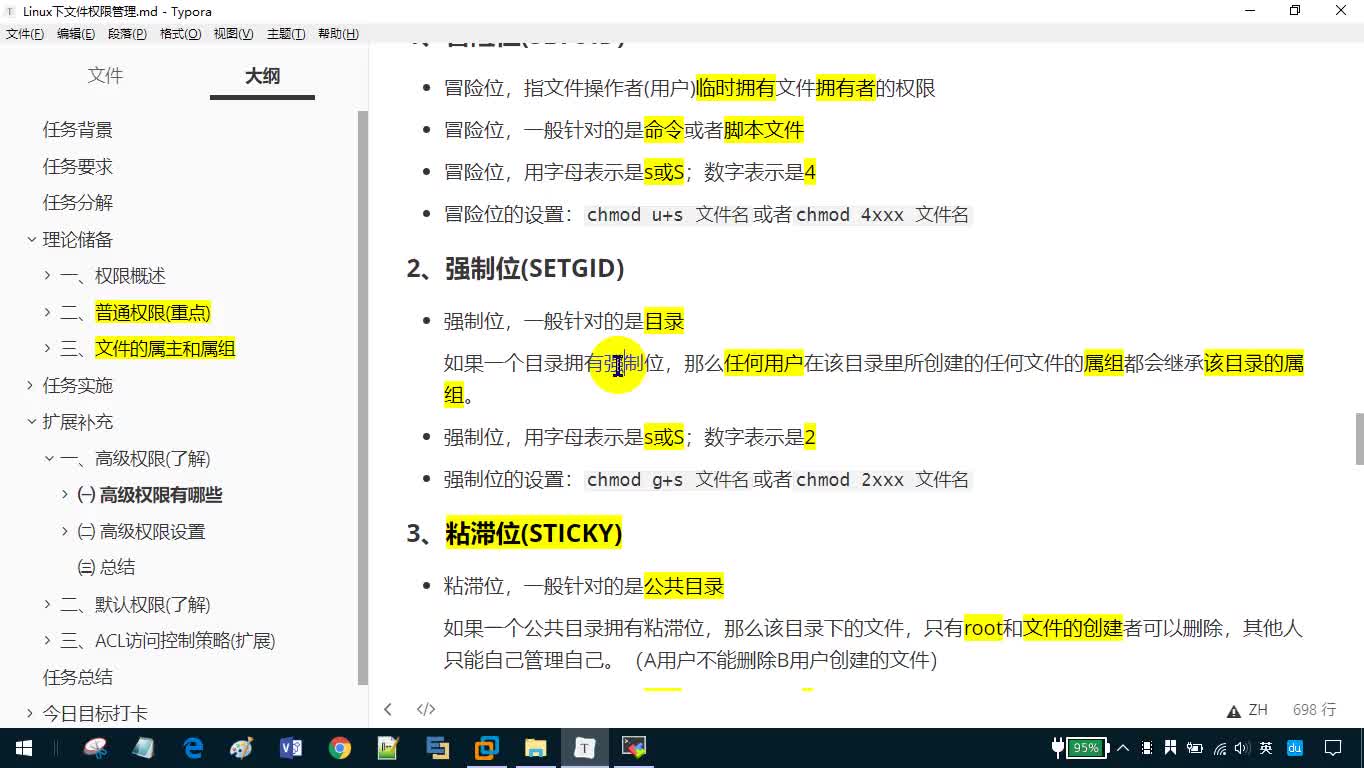Expand the 任务实施 outline section

tap(31, 385)
